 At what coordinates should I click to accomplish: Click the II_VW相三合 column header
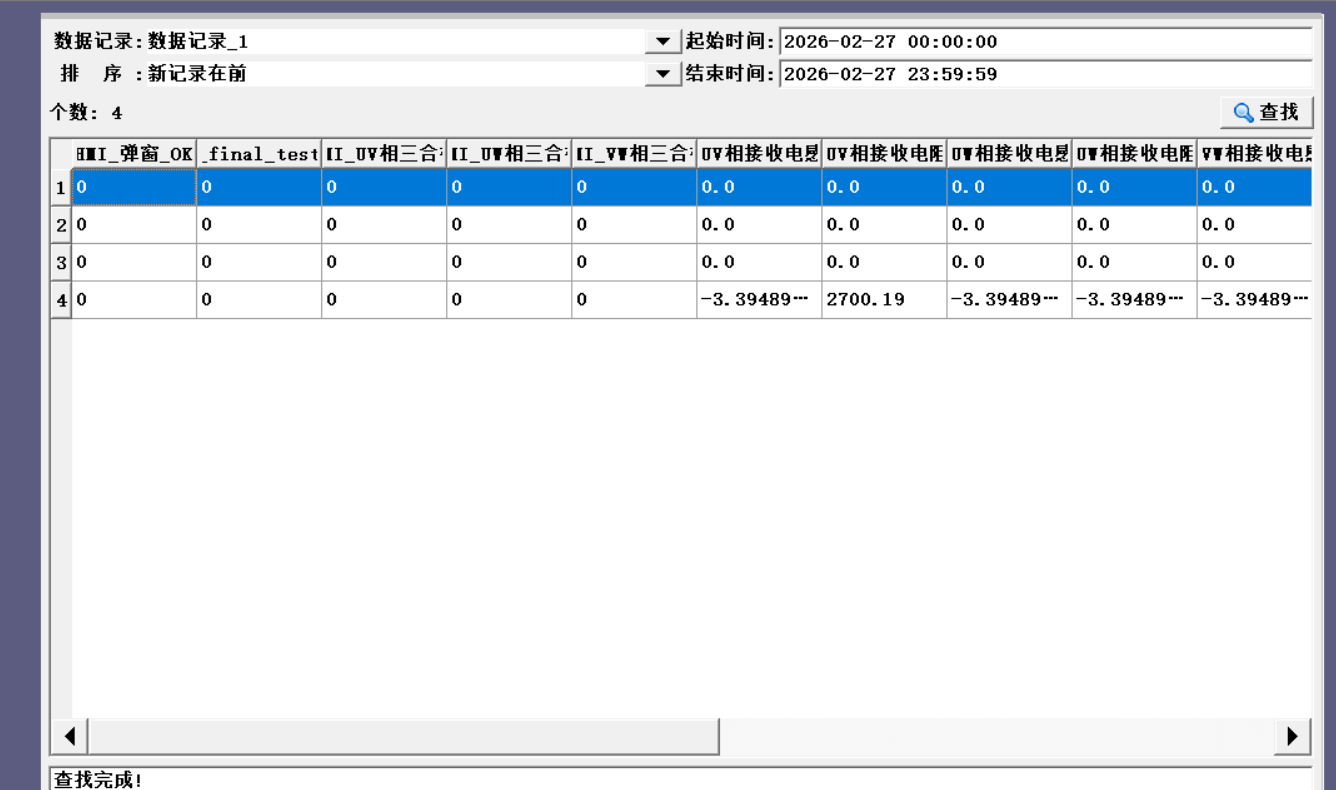pos(634,154)
